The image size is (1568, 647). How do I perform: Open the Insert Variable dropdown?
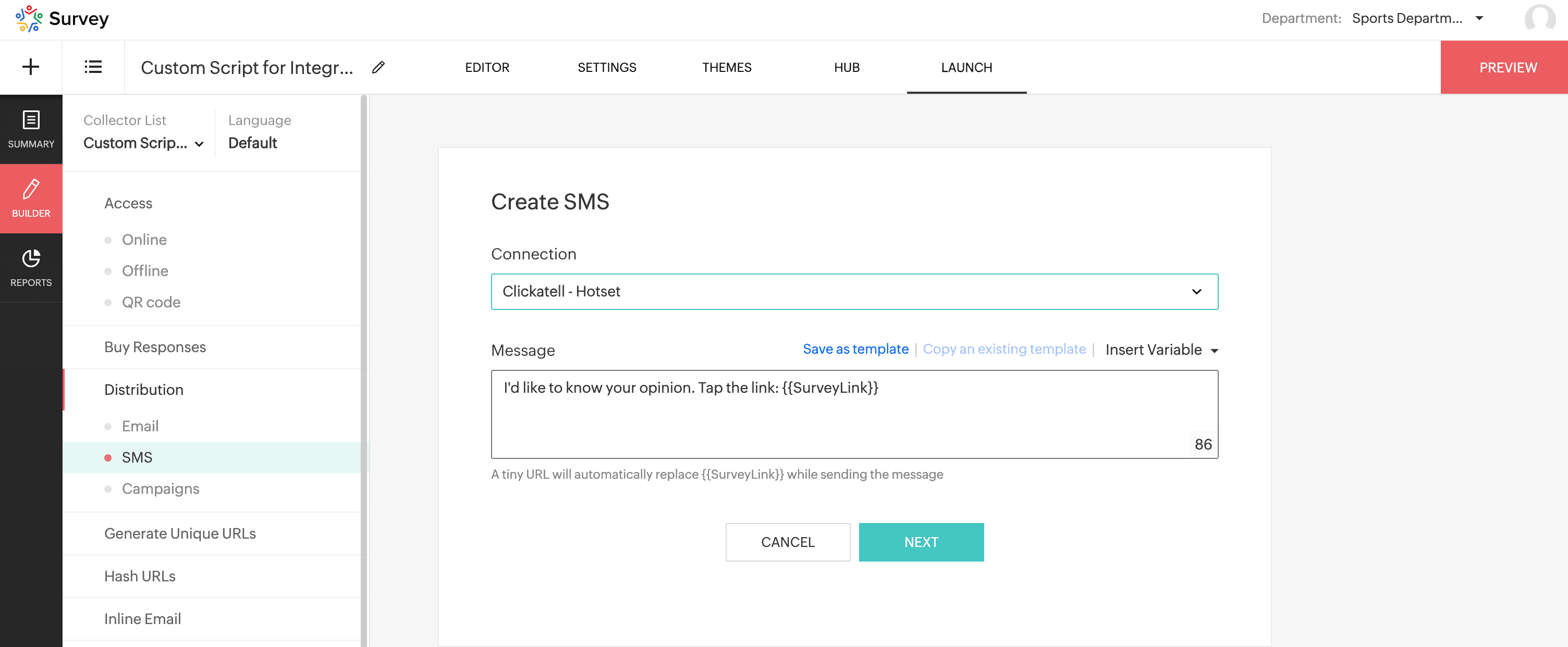point(1161,350)
